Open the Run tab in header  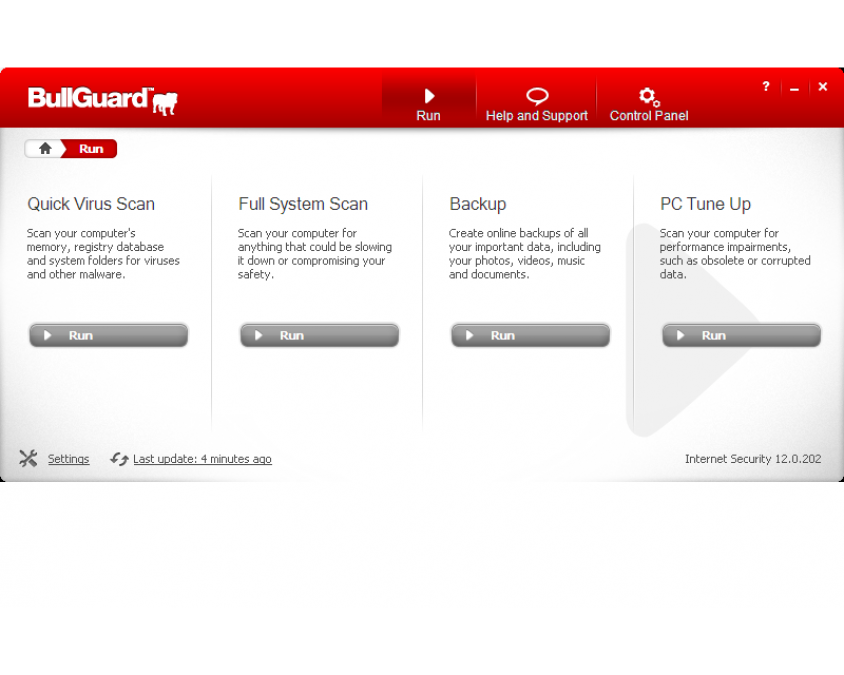tap(428, 103)
